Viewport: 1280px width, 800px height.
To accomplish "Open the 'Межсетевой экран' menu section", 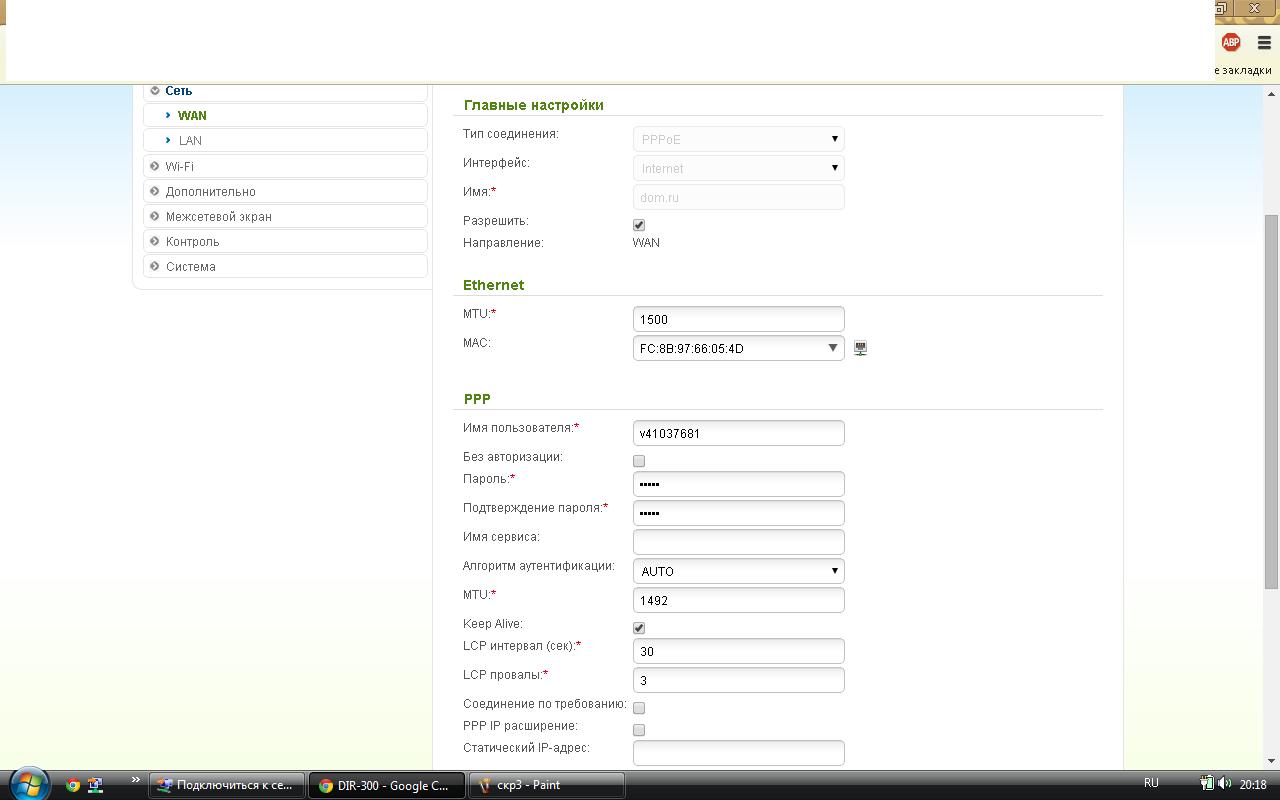I will (218, 216).
